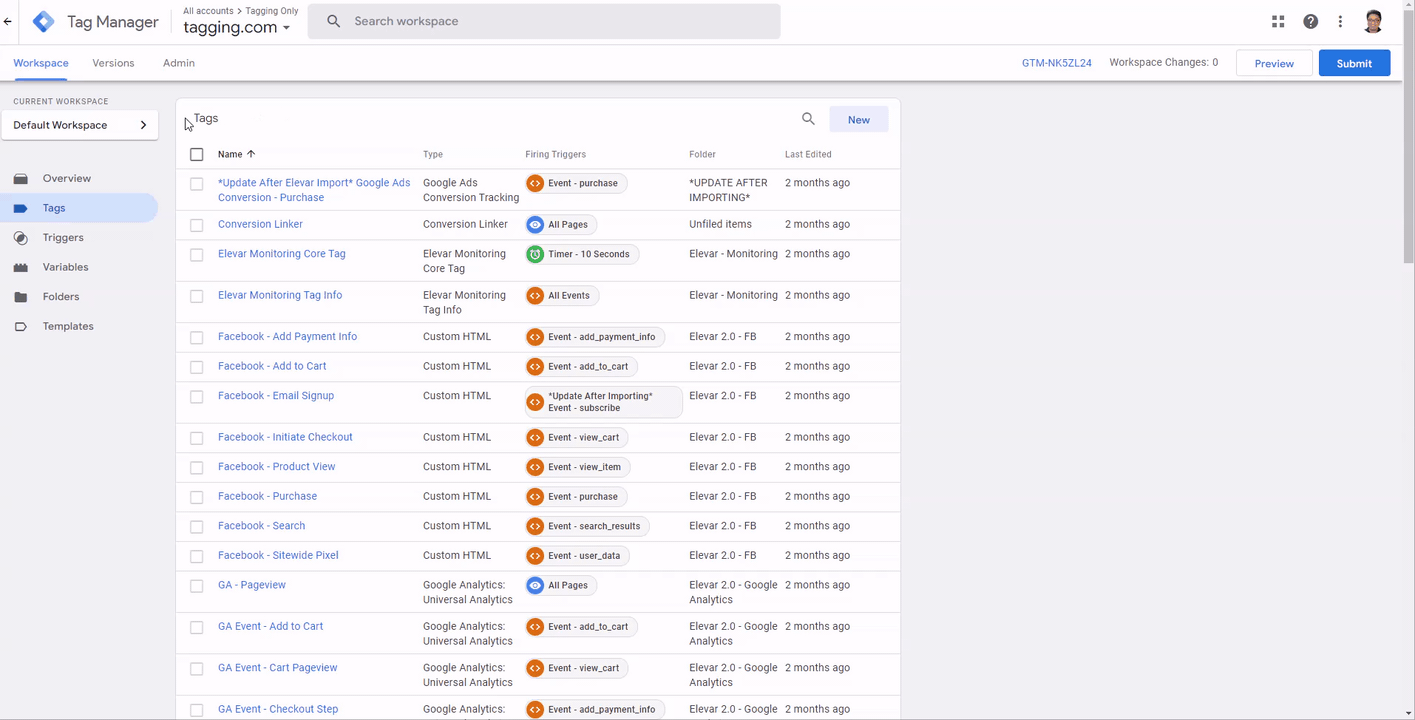
Task: Click the Submit button
Action: [x=1354, y=63]
